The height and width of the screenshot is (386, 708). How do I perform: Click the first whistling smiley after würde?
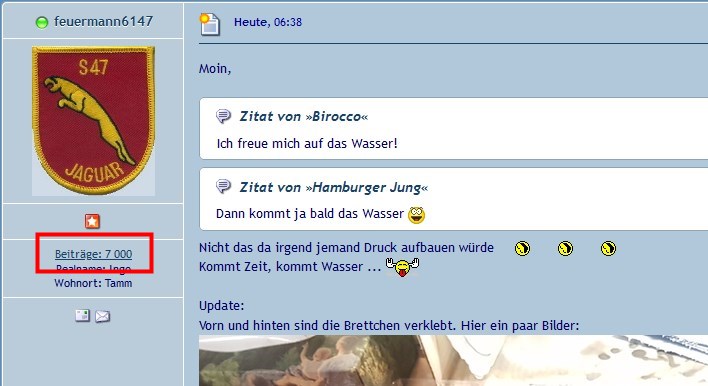point(523,248)
